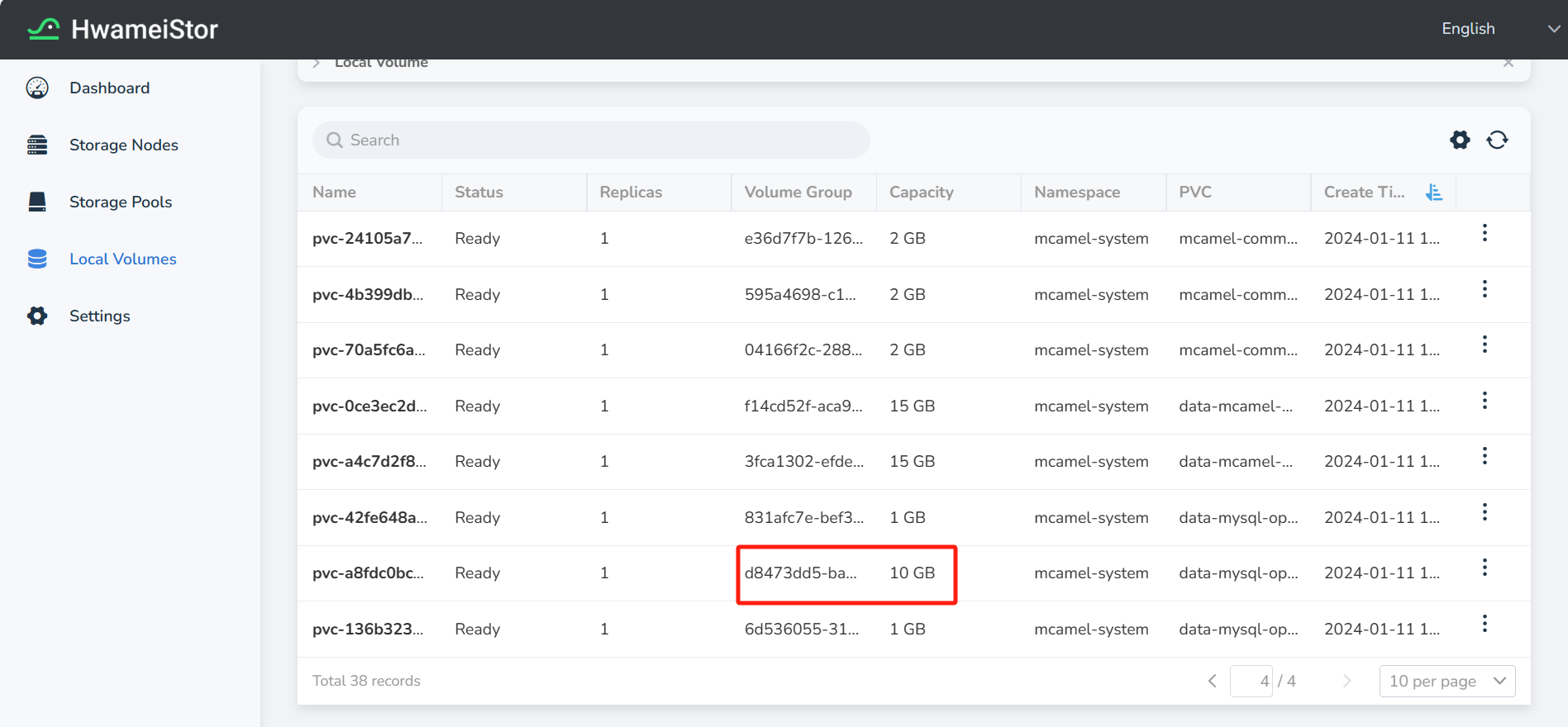Screen dimensions: 1568x727
Task: Click the page number input box
Action: point(1251,682)
